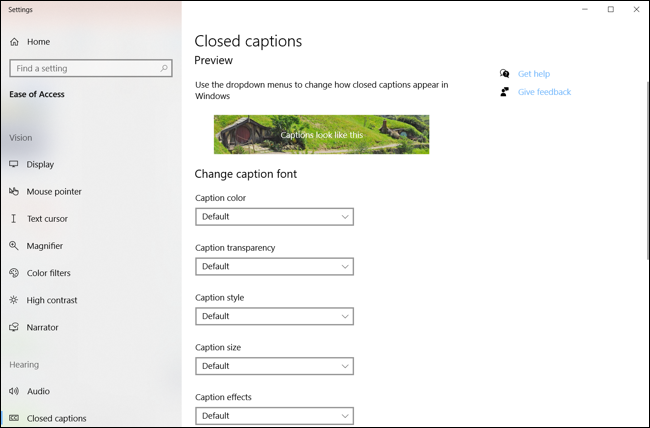Click the Text cursor icon

tap(14, 218)
